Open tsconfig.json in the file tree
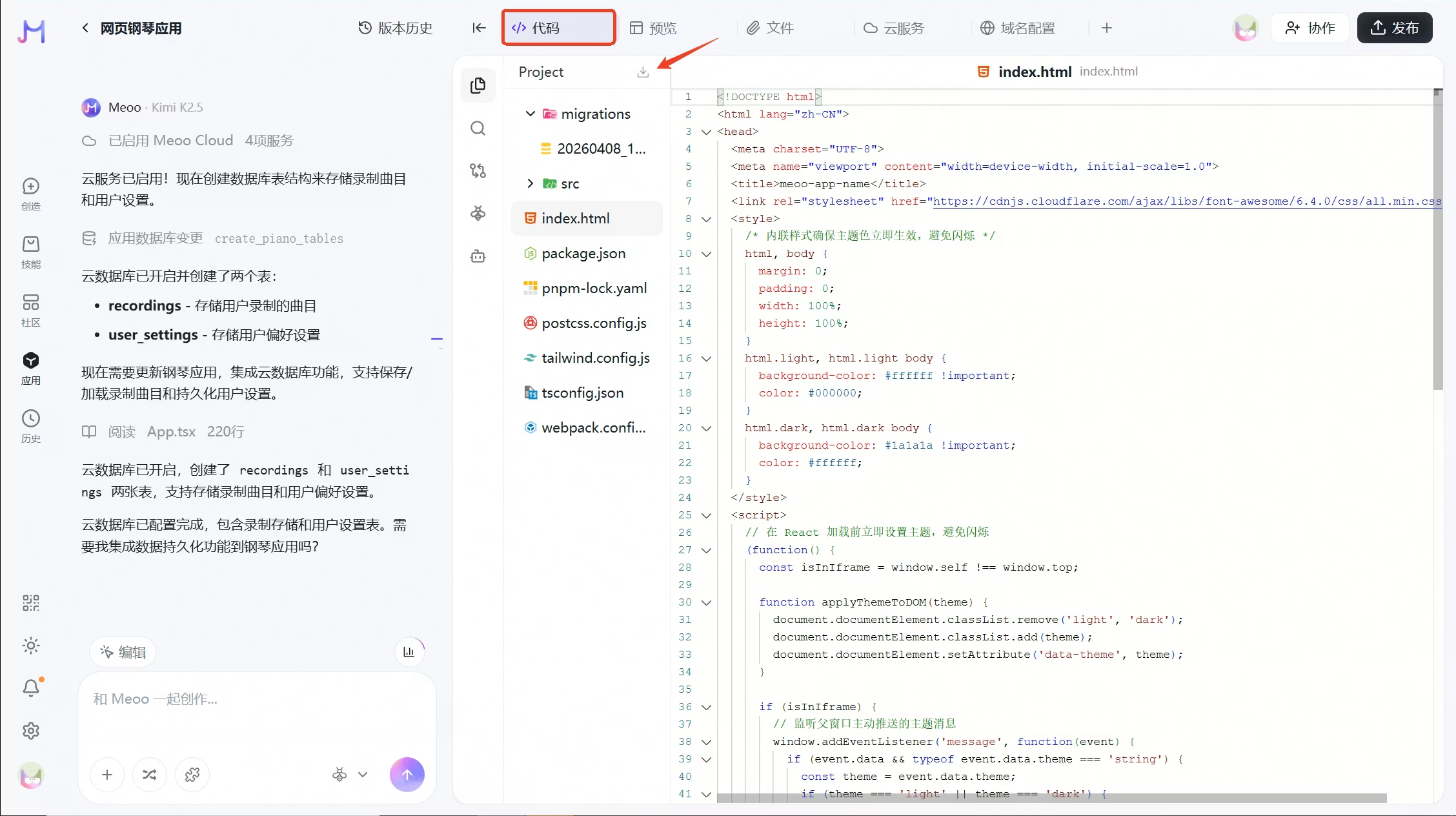This screenshot has height=816, width=1456. 587,393
